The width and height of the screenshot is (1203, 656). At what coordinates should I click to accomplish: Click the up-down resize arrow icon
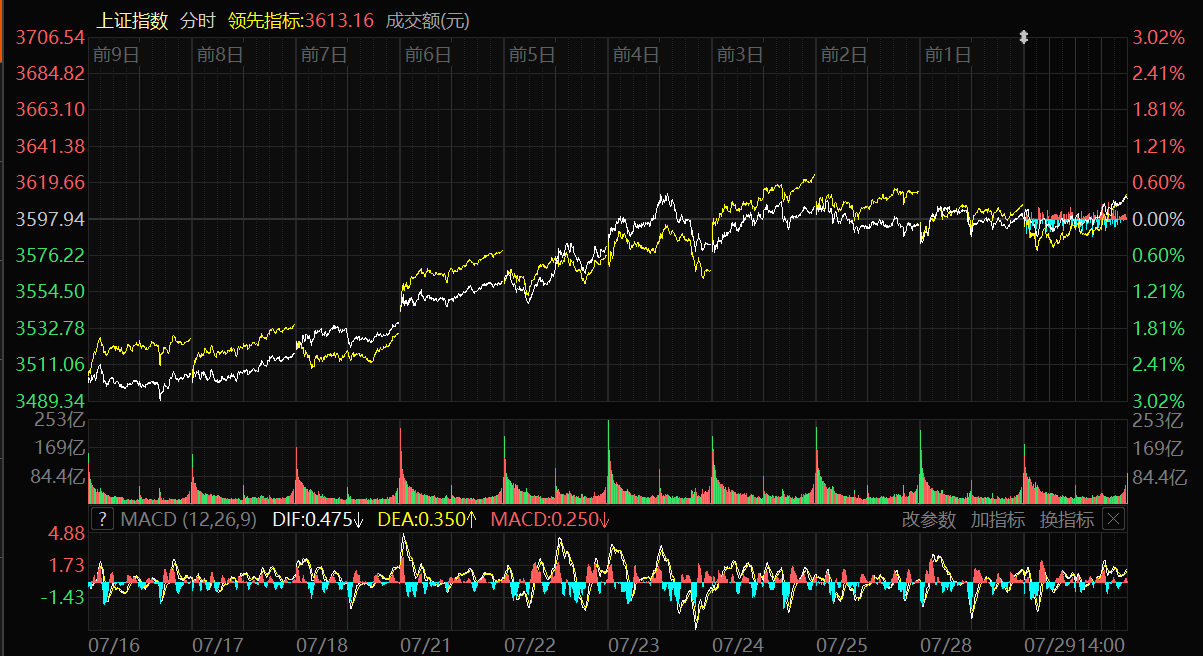1023,37
